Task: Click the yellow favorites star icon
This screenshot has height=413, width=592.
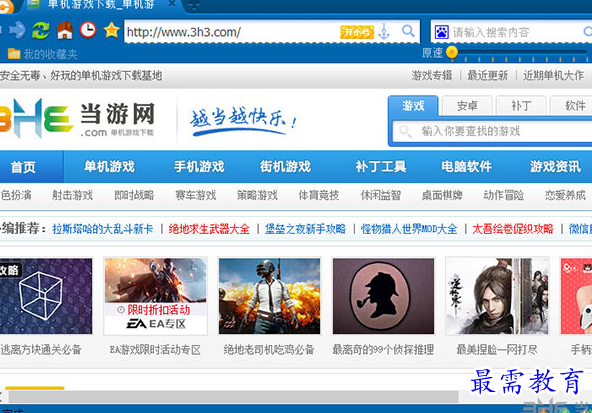Action: coord(112,30)
